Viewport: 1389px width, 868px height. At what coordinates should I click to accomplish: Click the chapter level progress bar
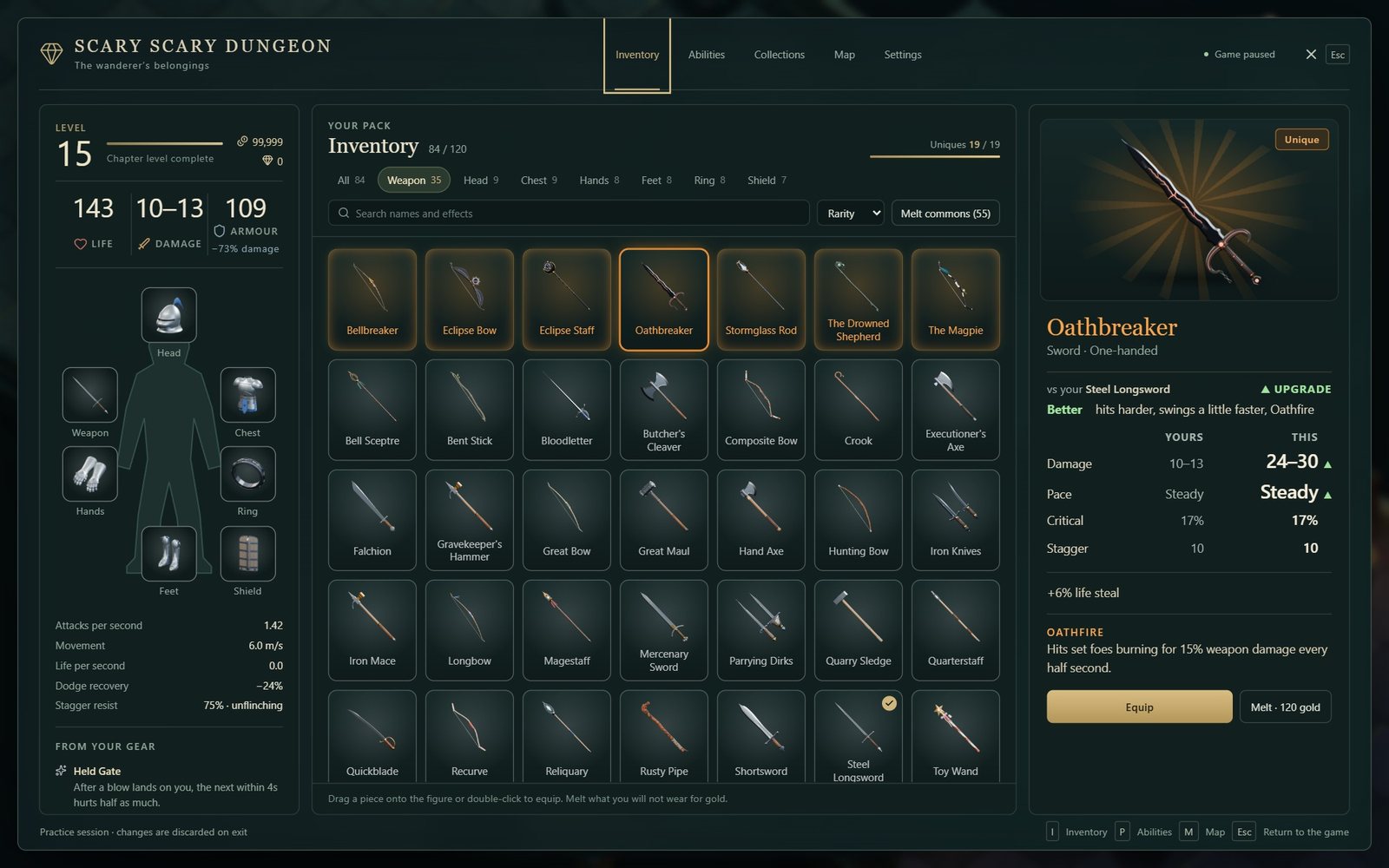(165, 143)
